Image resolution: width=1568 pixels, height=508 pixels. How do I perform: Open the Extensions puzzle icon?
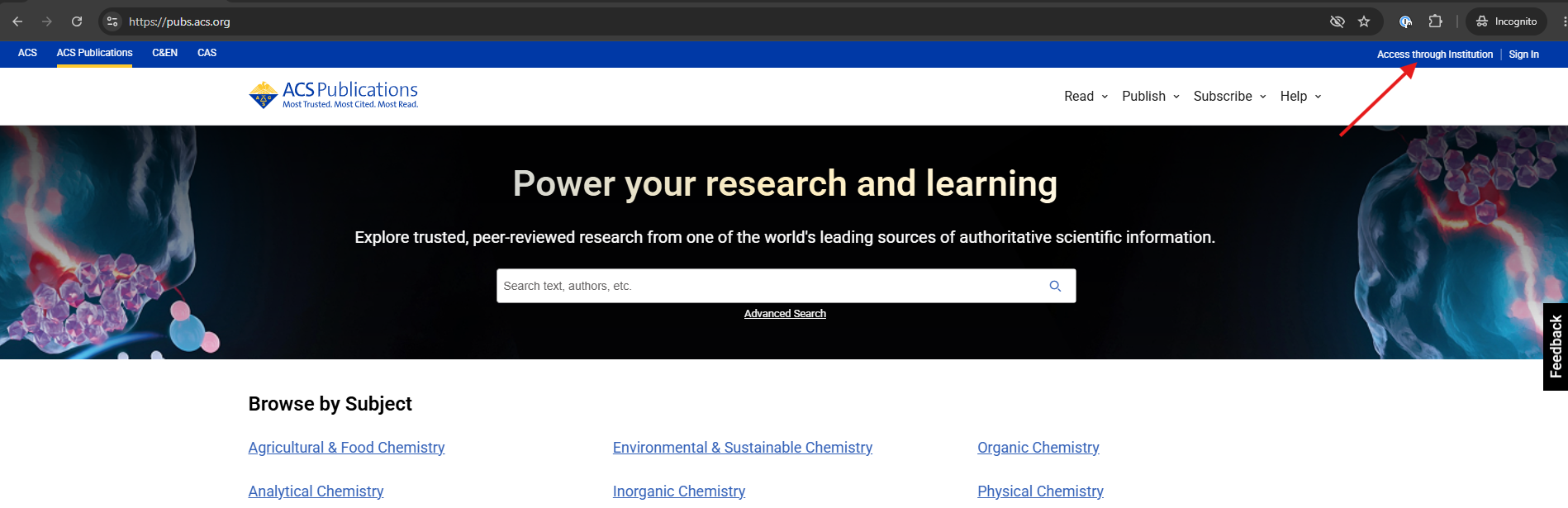pyautogui.click(x=1436, y=21)
